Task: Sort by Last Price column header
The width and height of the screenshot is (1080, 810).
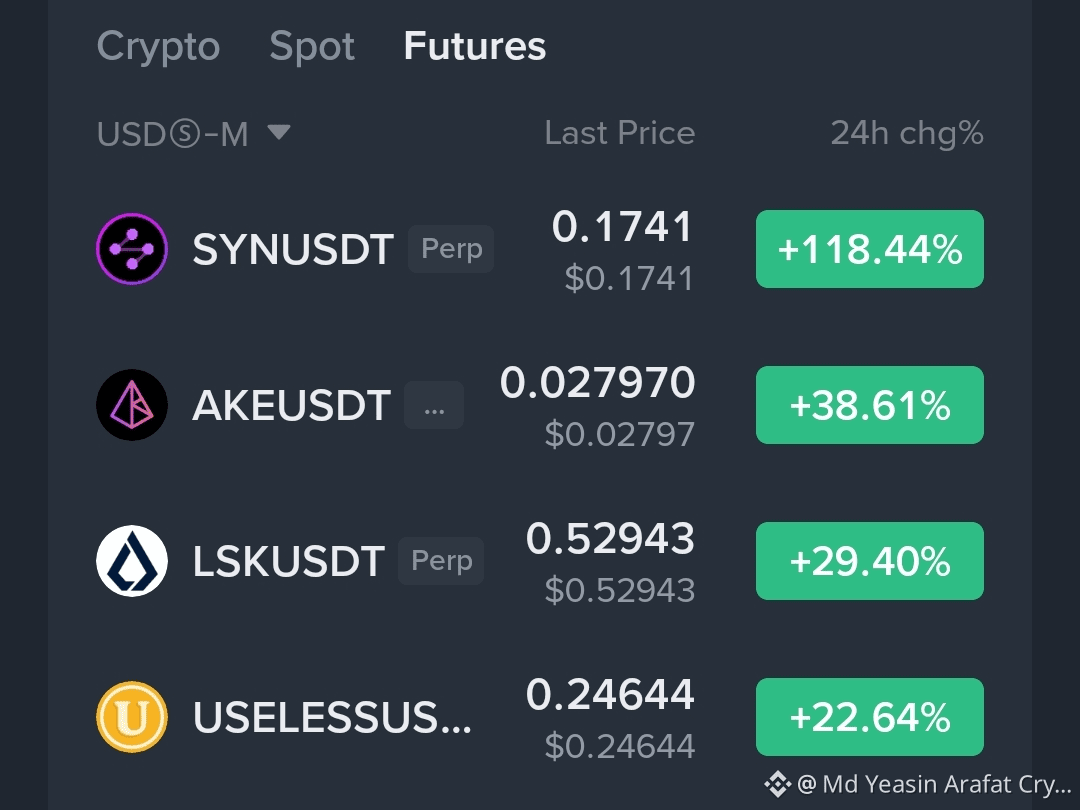Action: pyautogui.click(x=620, y=133)
